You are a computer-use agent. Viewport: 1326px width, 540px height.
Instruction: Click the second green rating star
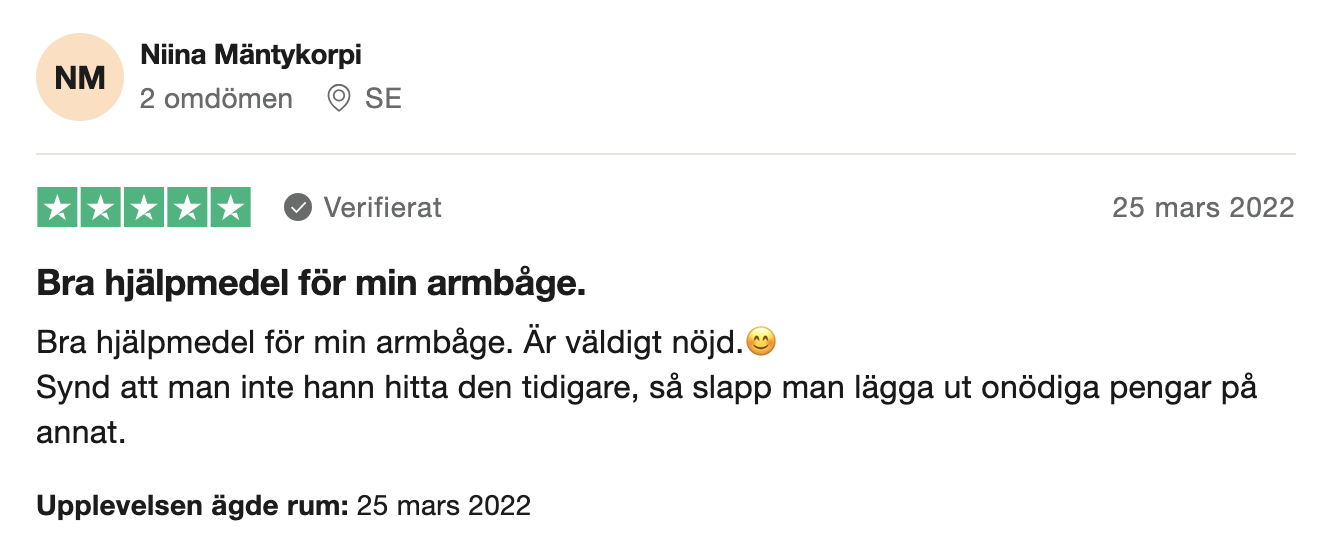[x=101, y=208]
